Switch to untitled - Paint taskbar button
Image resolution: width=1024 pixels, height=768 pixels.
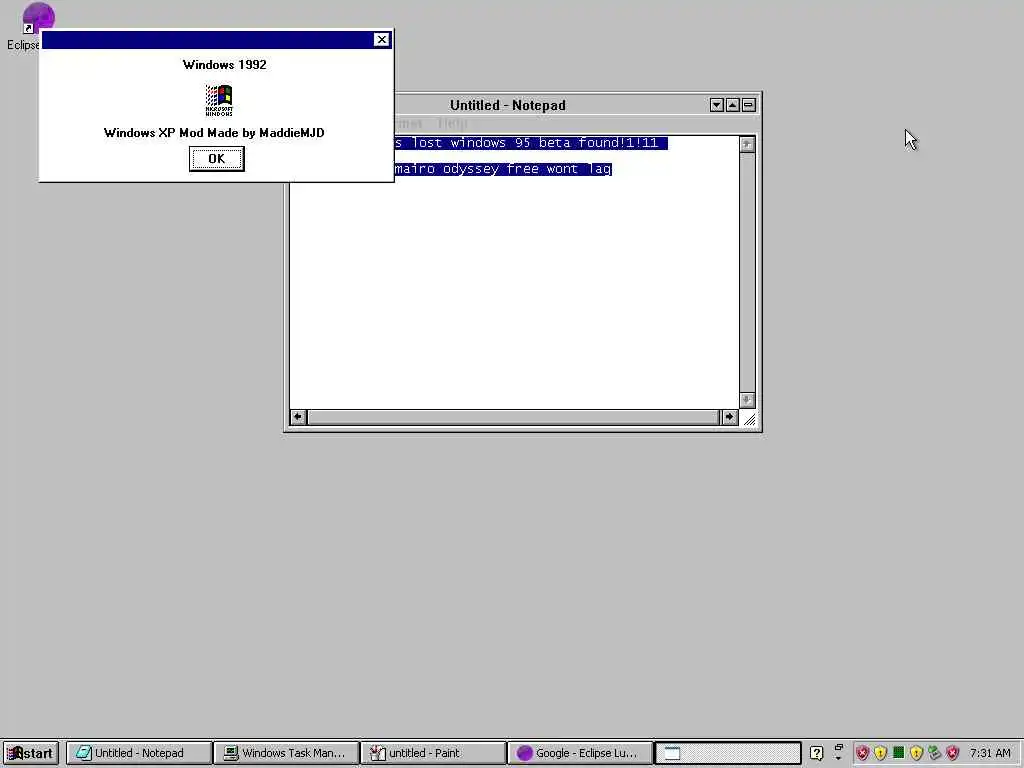pyautogui.click(x=434, y=753)
